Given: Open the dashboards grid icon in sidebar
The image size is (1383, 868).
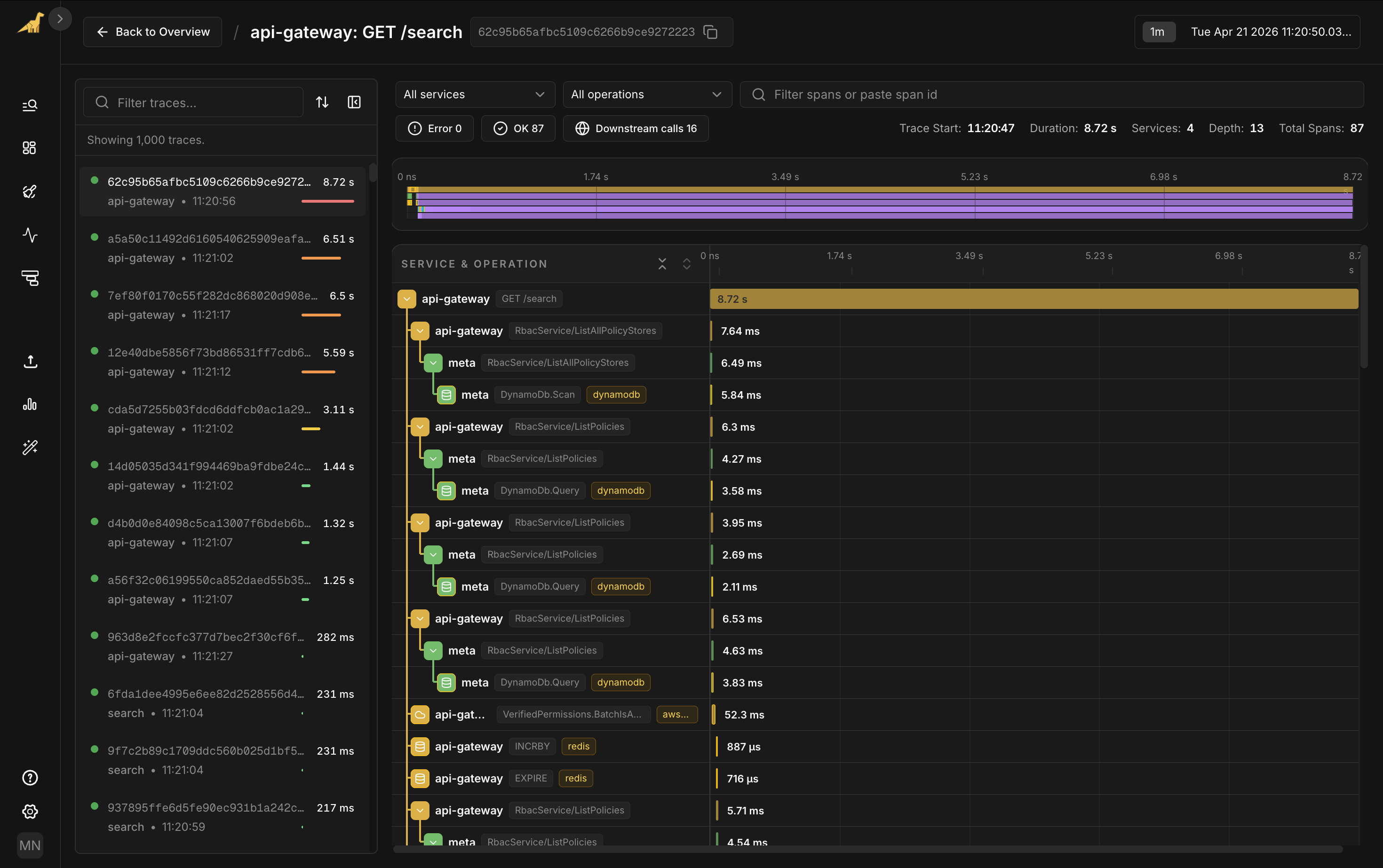Looking at the screenshot, I should point(30,148).
